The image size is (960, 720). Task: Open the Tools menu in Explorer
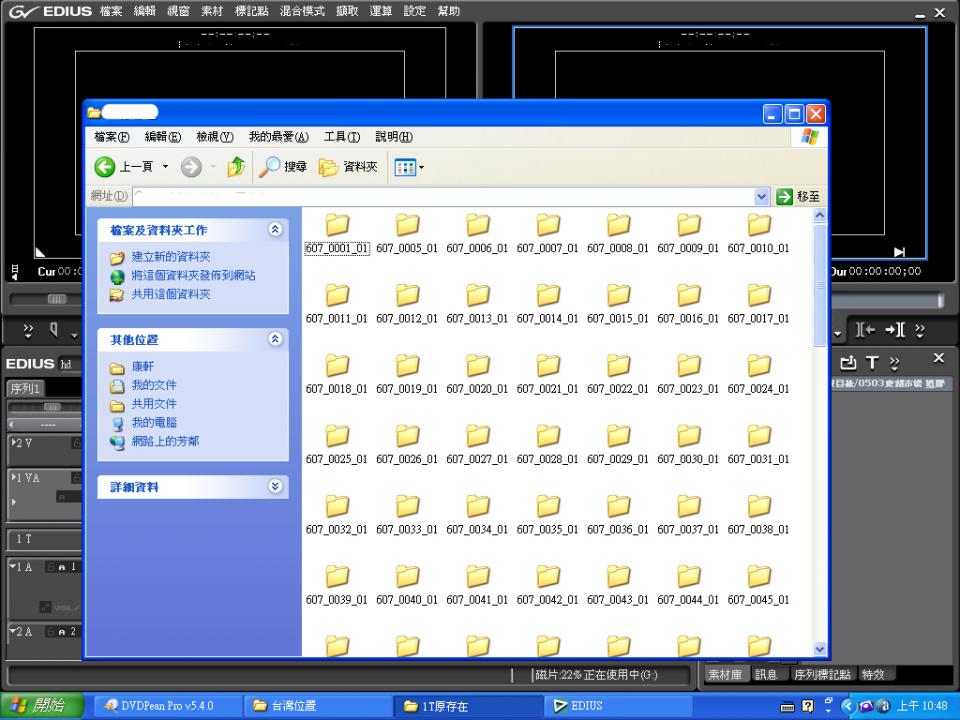[x=341, y=137]
